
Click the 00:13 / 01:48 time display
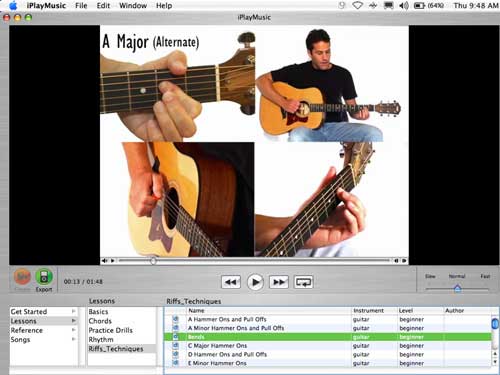point(83,282)
